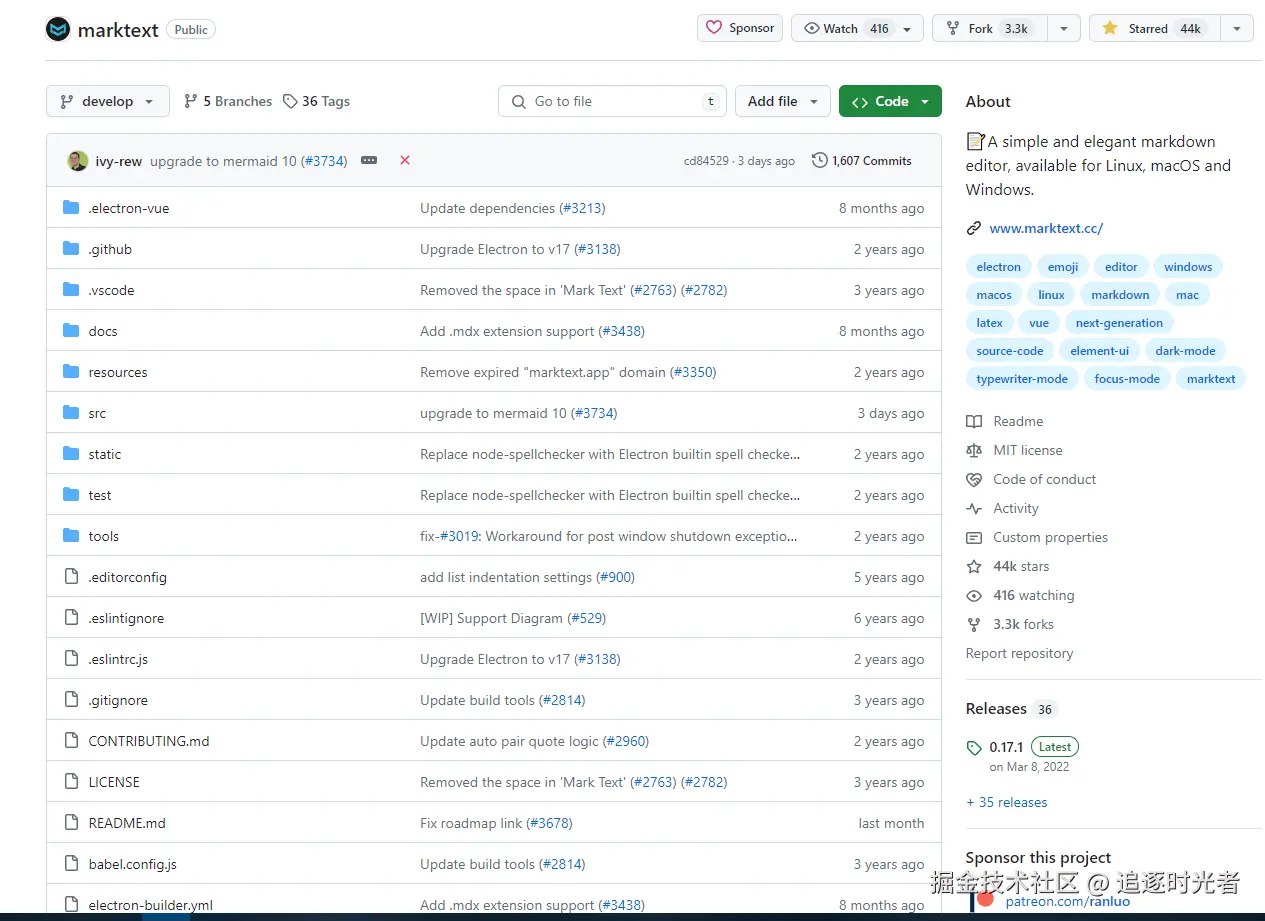Screen dimensions: 1265x921
Task: Click the marktext logo icon
Action: [58, 29]
